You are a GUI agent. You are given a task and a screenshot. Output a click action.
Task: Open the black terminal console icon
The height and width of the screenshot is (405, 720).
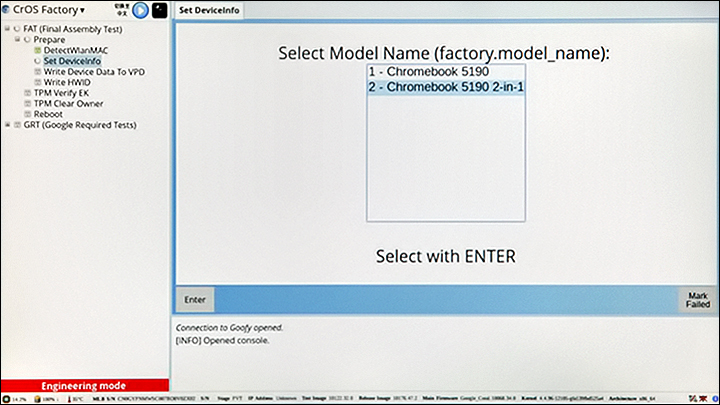159,10
